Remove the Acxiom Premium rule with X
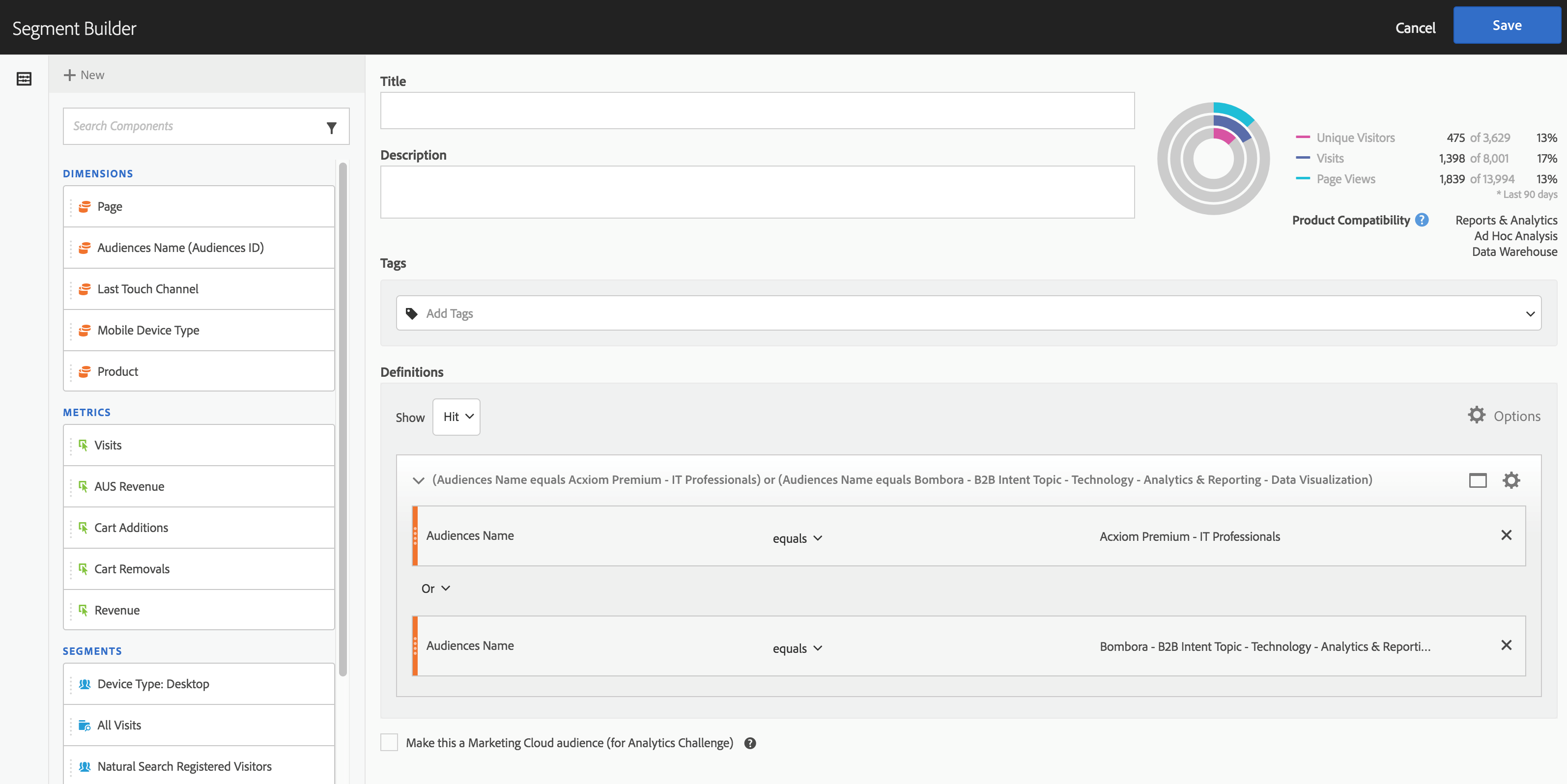This screenshot has height=784, width=1567. 1506,535
